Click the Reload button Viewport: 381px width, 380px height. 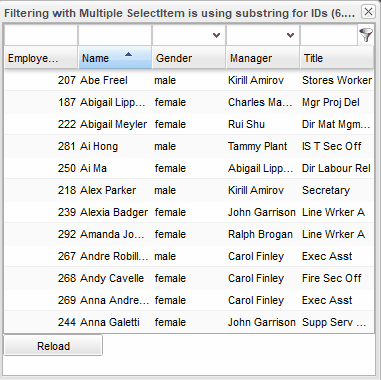click(x=53, y=346)
